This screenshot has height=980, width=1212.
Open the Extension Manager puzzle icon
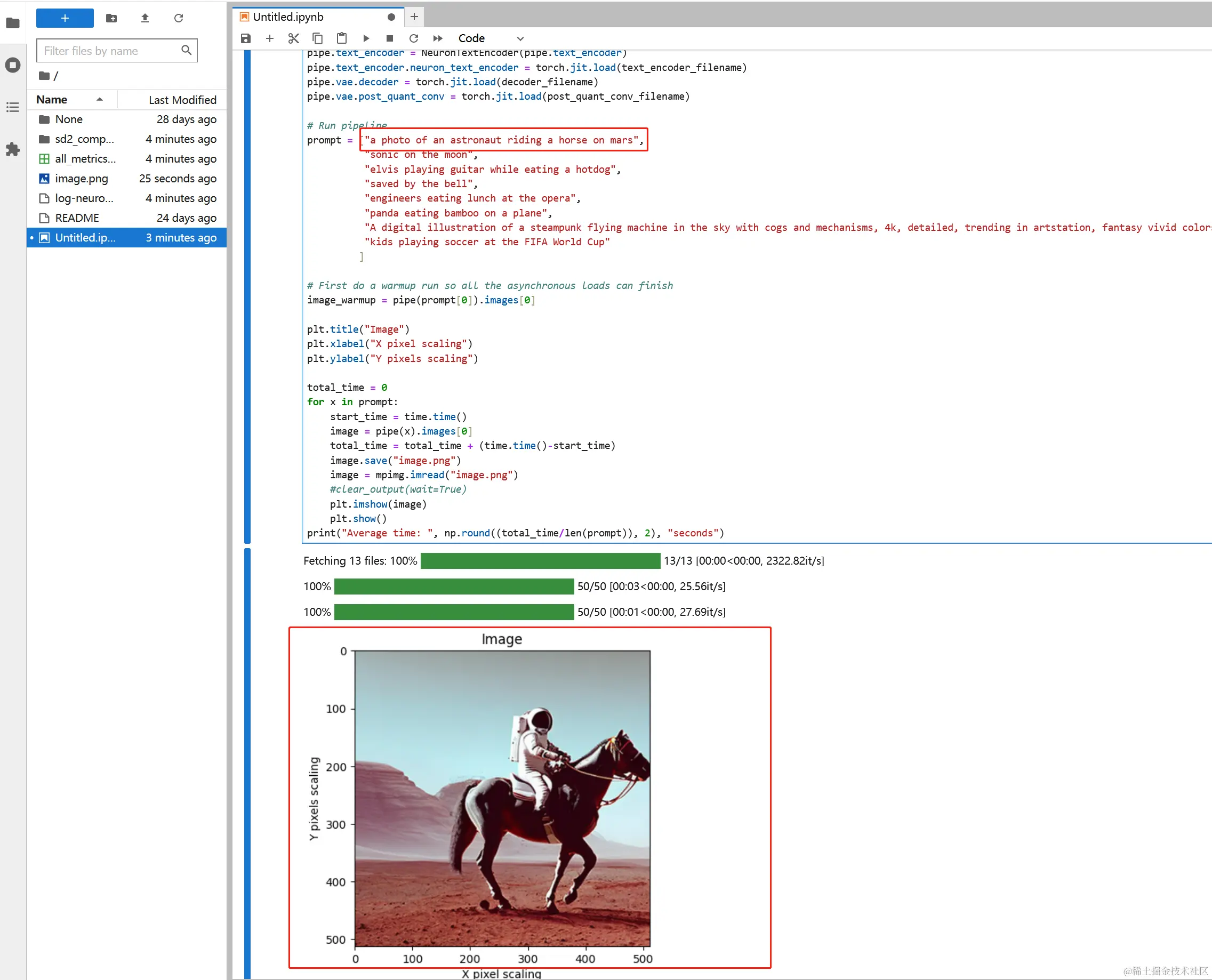(x=12, y=150)
